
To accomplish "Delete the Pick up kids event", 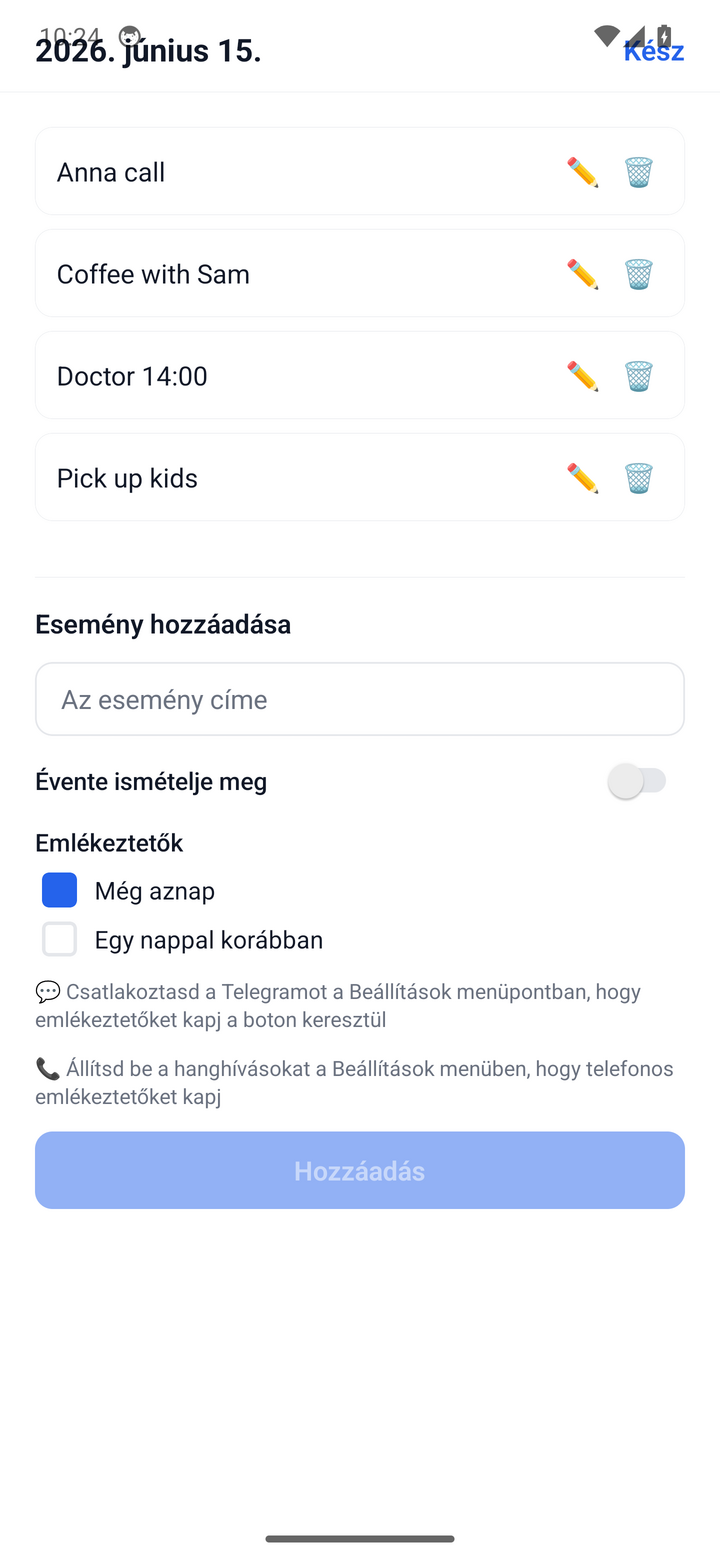I will pyautogui.click(x=639, y=478).
